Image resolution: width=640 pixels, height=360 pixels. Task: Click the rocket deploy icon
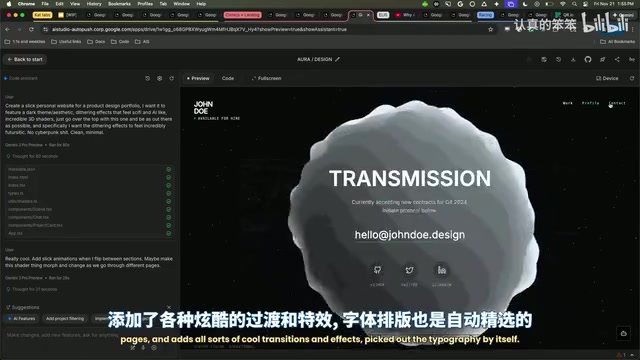[602, 60]
